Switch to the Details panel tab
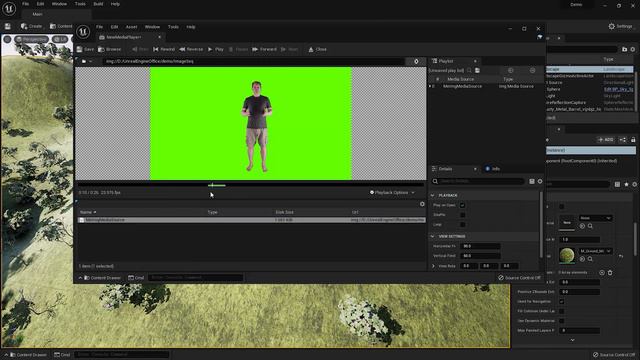640x360 pixels. click(x=445, y=169)
